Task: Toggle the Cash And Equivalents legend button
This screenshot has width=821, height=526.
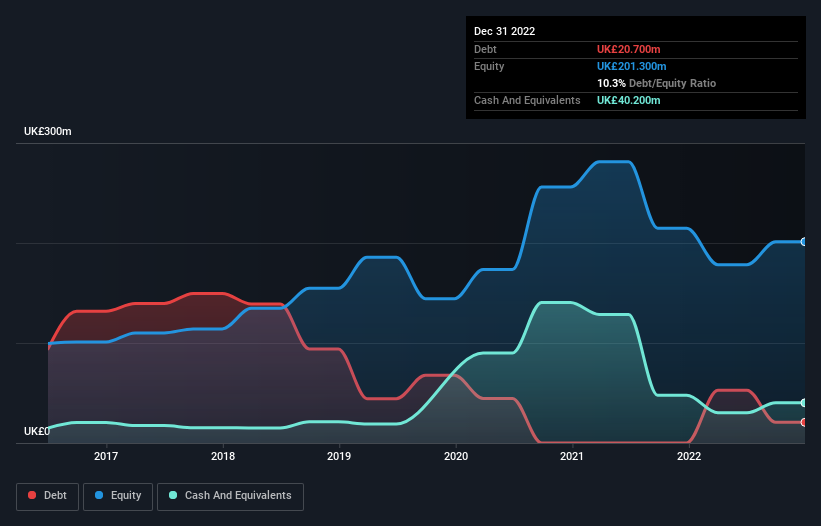Action: point(230,496)
